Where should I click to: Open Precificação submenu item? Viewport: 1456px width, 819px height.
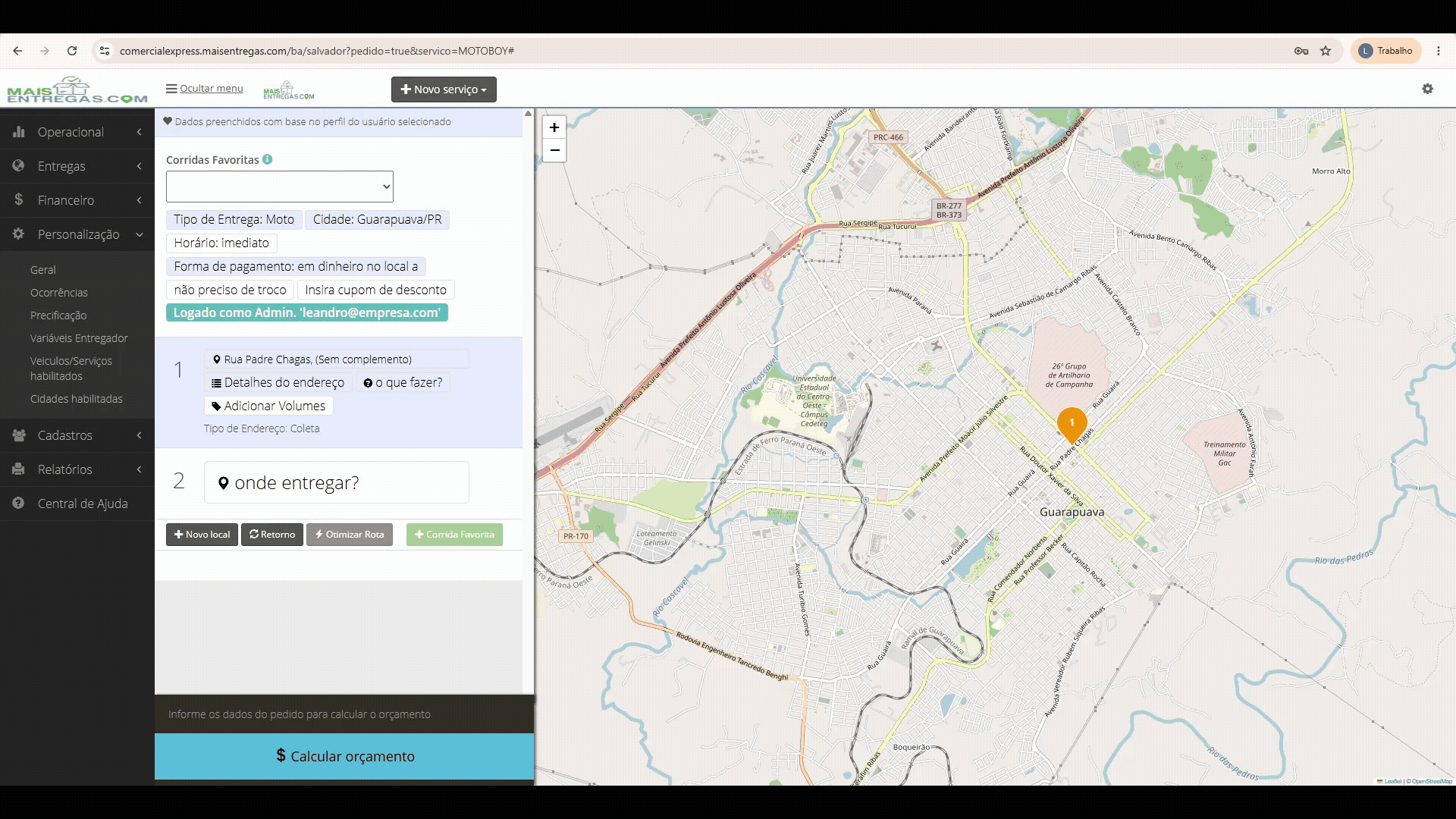coord(58,315)
